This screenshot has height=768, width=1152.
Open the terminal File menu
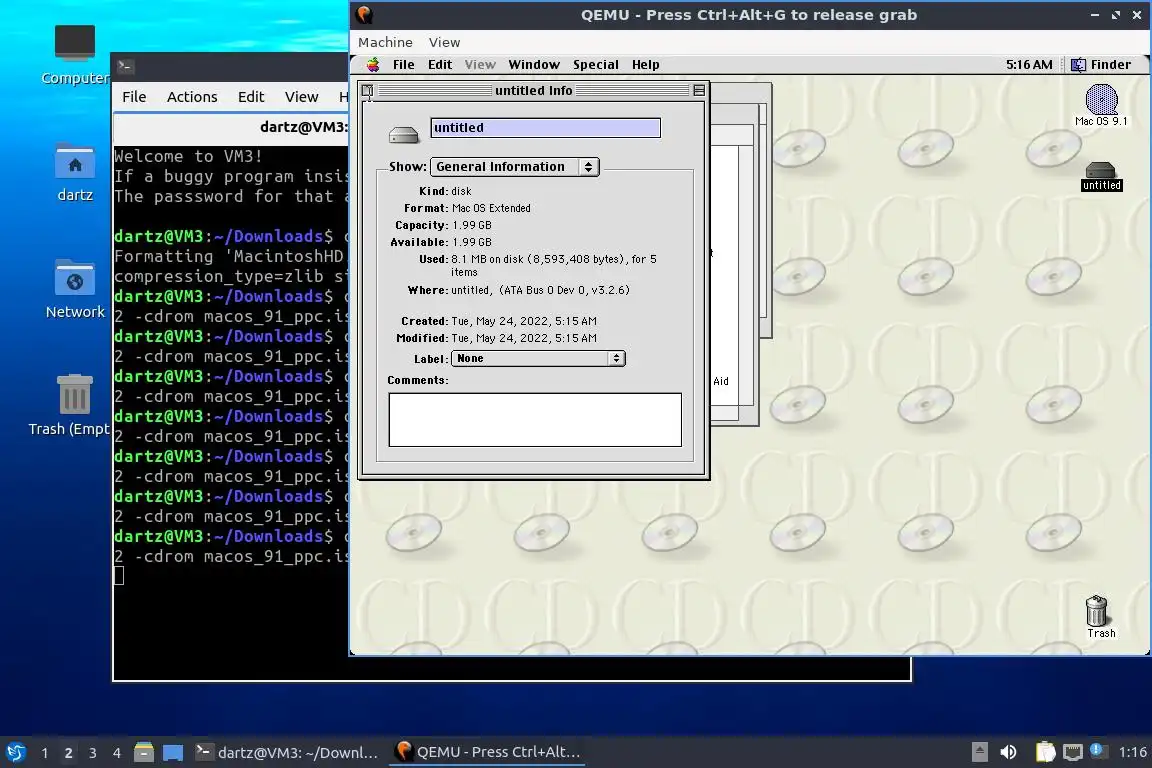point(134,97)
